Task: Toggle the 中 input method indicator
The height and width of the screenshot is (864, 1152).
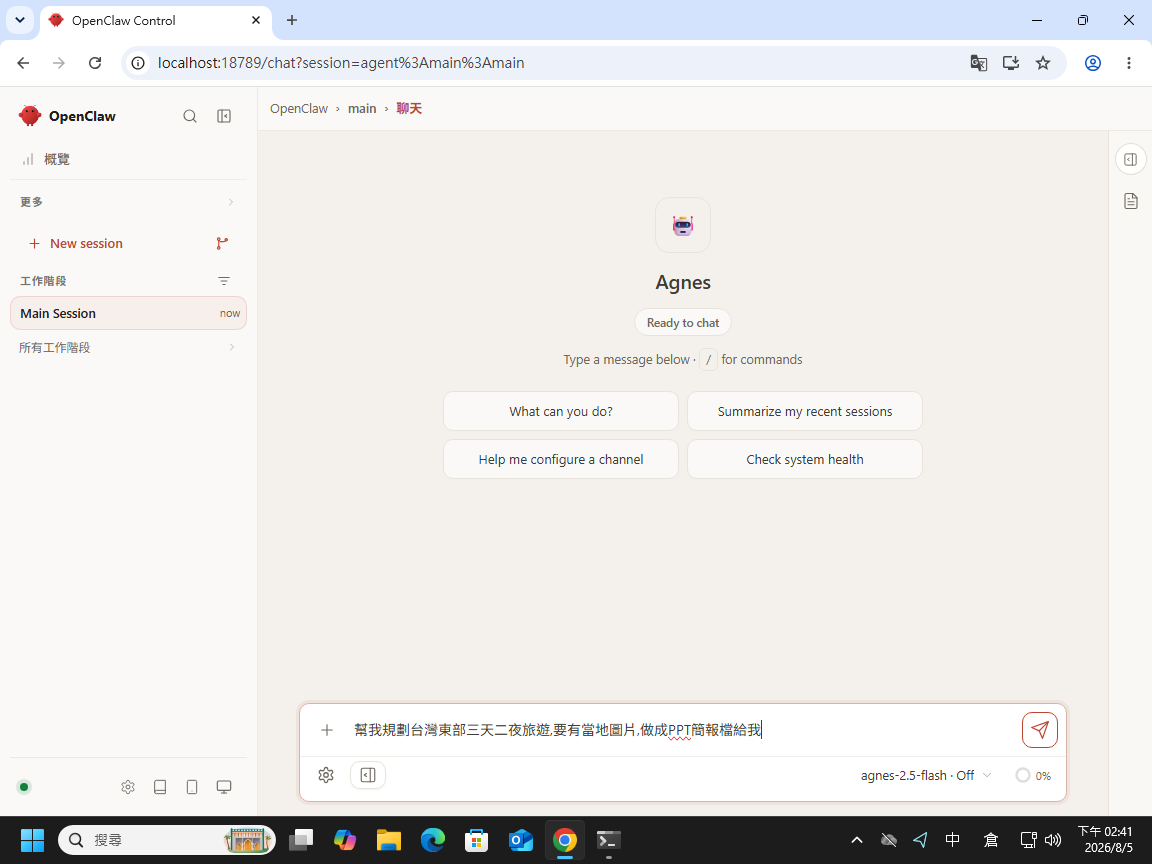Action: [952, 840]
